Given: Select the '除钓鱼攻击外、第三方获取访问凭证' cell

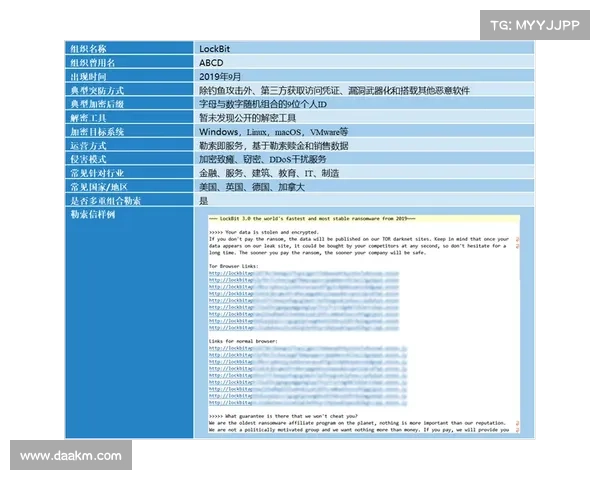Looking at the screenshot, I should pos(364,90).
